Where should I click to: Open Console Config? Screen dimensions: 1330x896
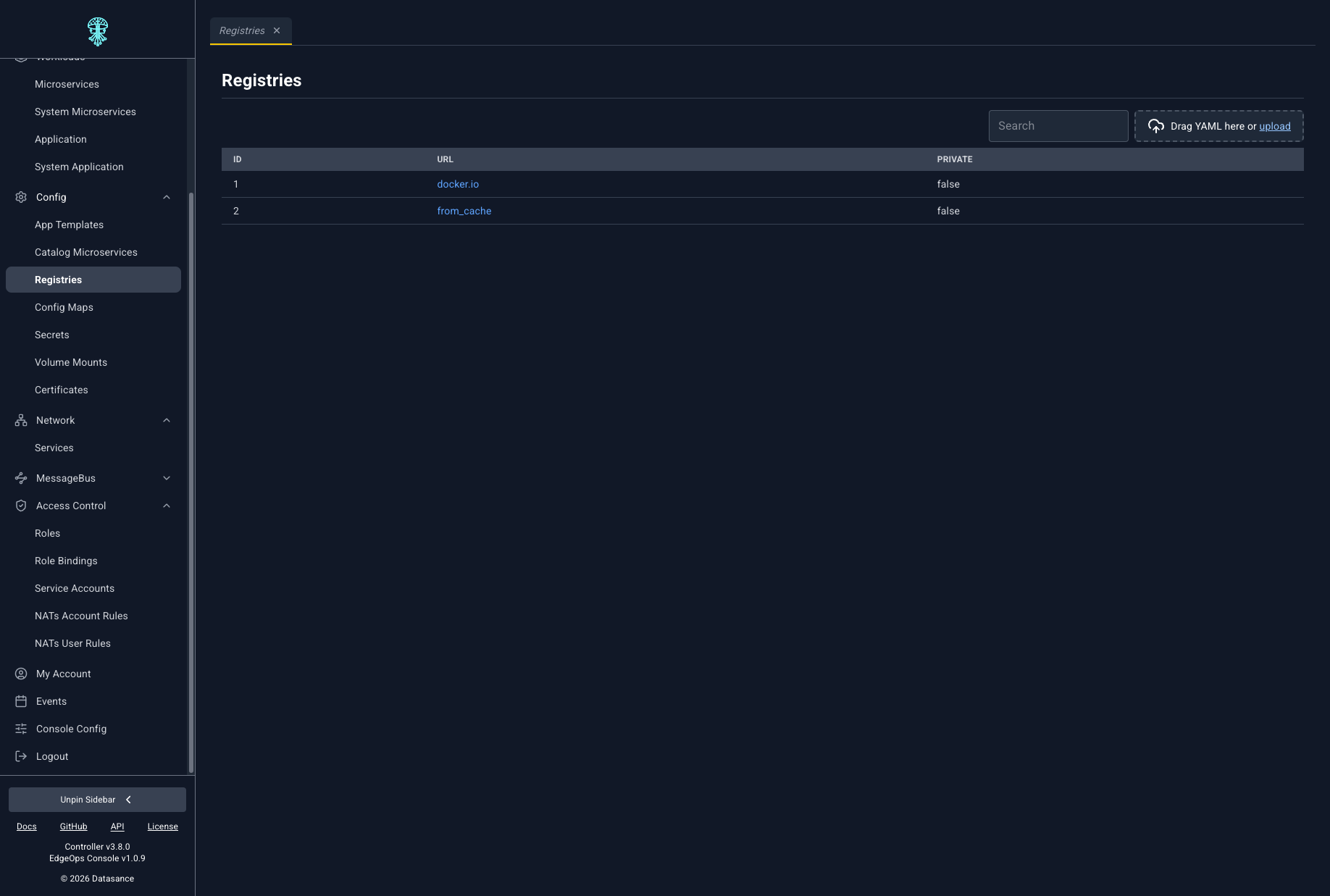[x=71, y=729]
